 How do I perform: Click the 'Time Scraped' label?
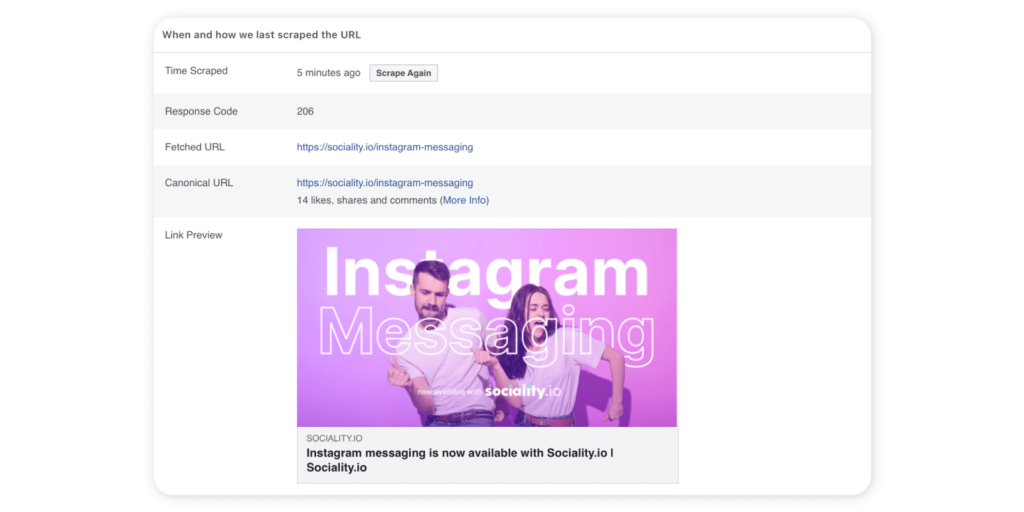coord(197,71)
